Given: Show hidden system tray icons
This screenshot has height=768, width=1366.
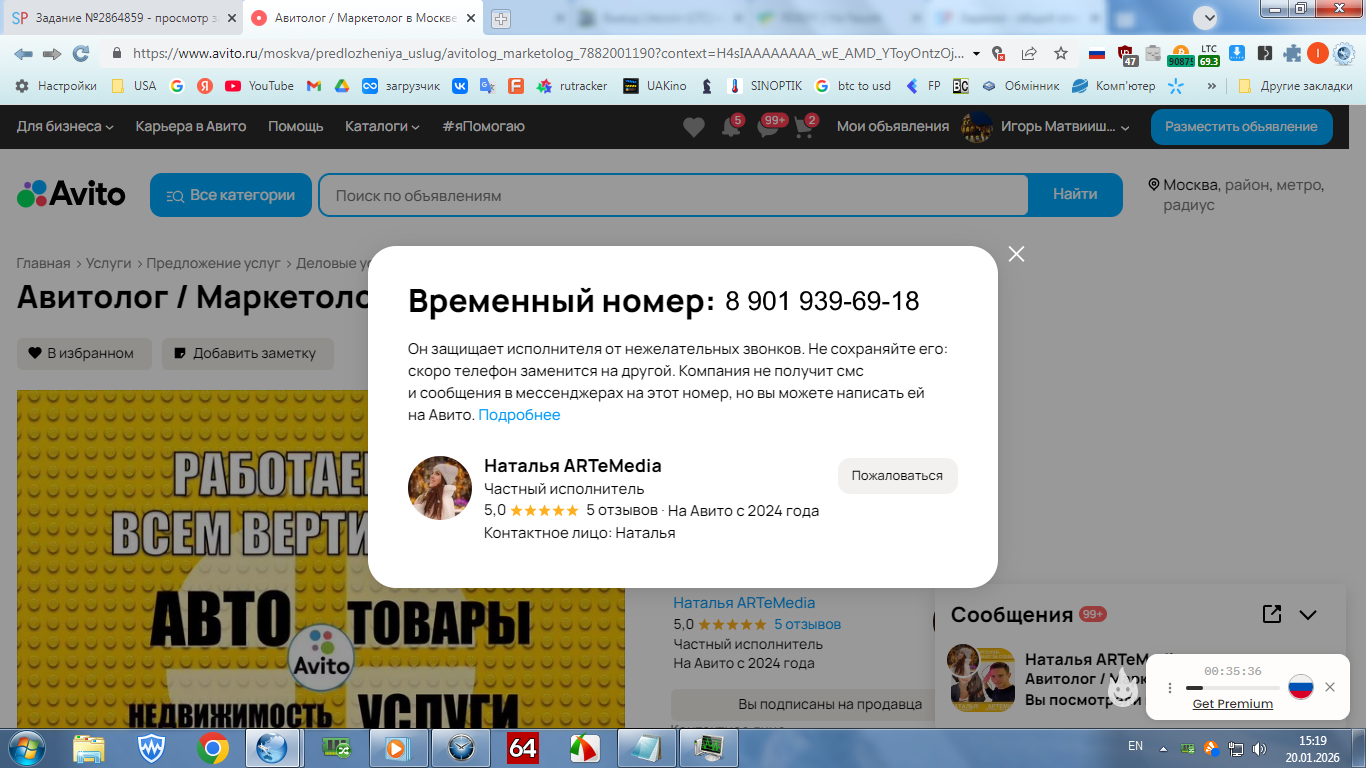Looking at the screenshot, I should click(x=1163, y=747).
